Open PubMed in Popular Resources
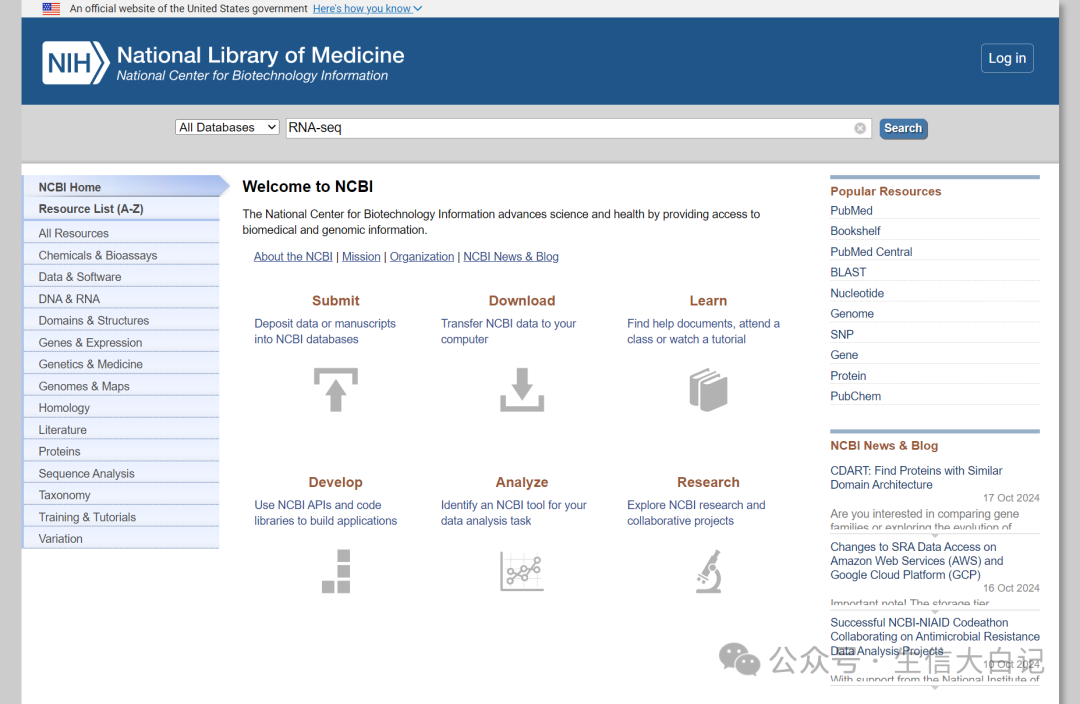The width and height of the screenshot is (1080, 704). point(851,211)
